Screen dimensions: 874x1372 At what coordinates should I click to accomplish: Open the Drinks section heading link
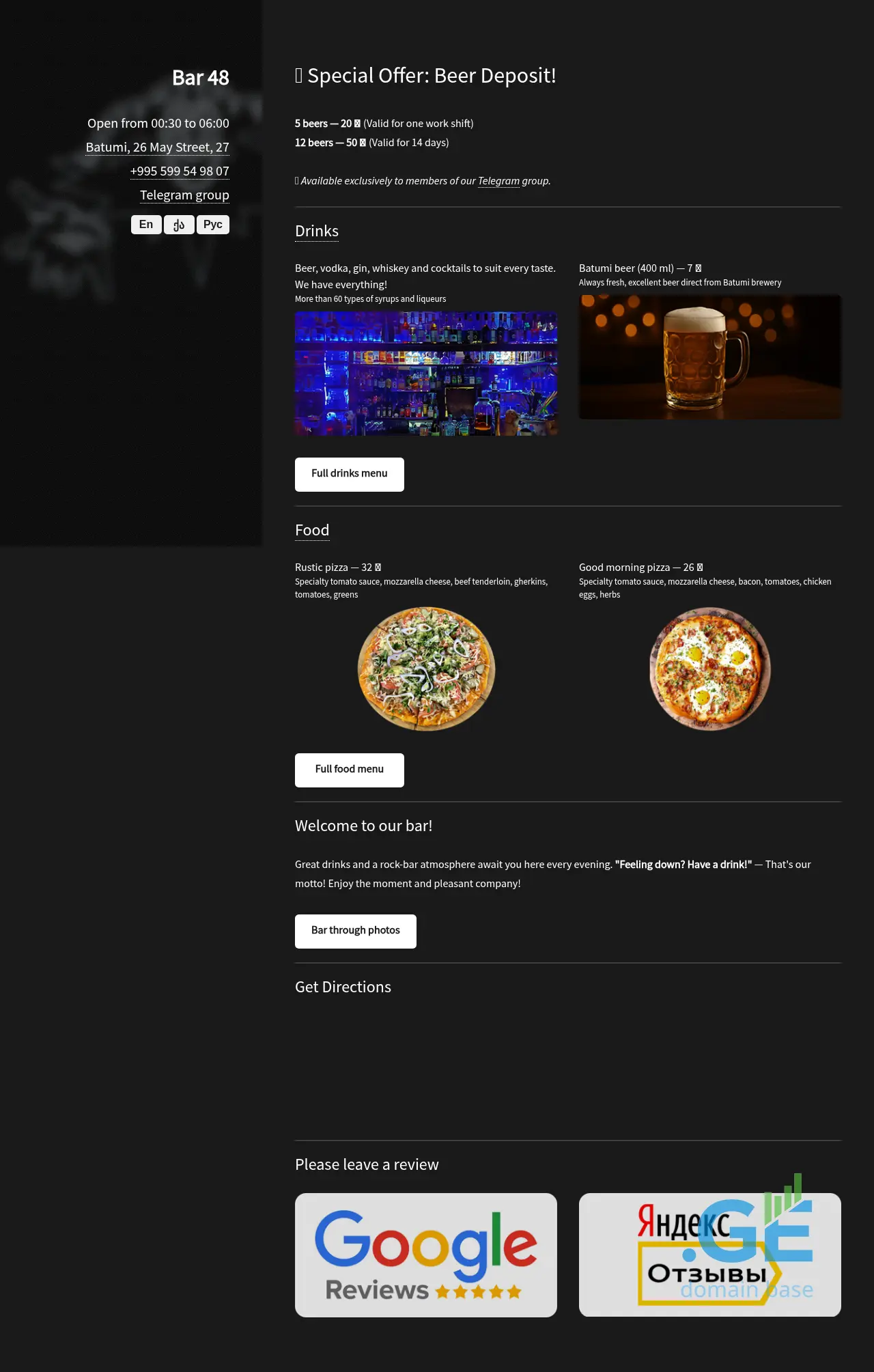(x=317, y=232)
